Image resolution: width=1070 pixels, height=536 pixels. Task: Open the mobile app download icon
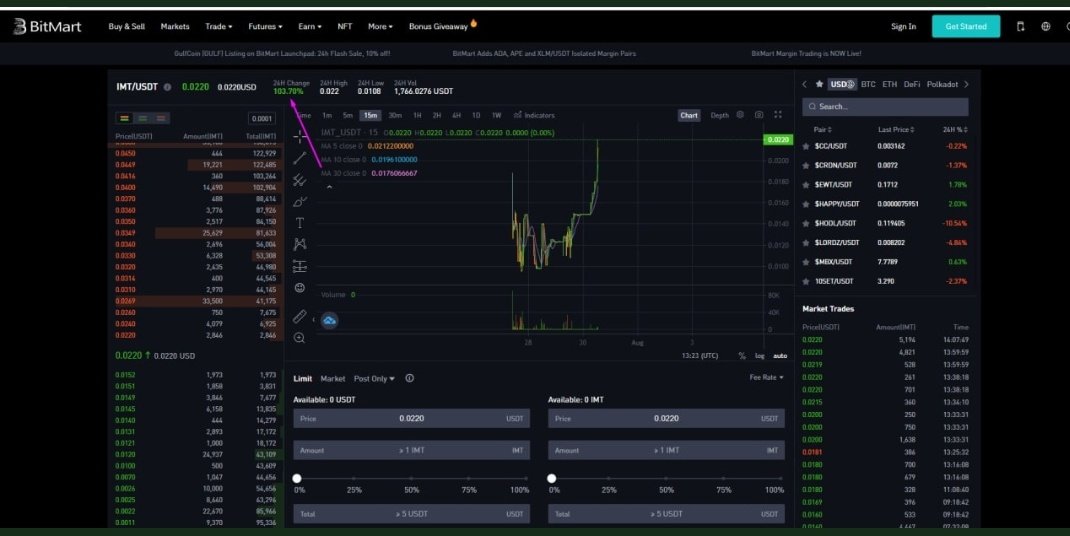[x=1021, y=27]
